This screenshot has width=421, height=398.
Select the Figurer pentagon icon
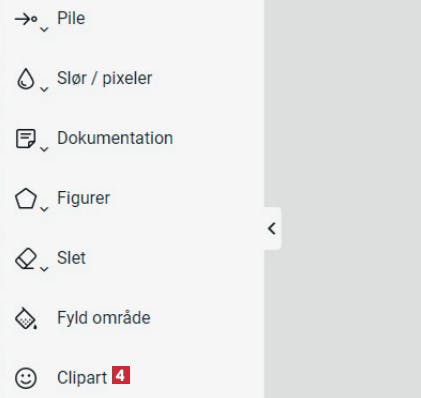pyautogui.click(x=26, y=199)
